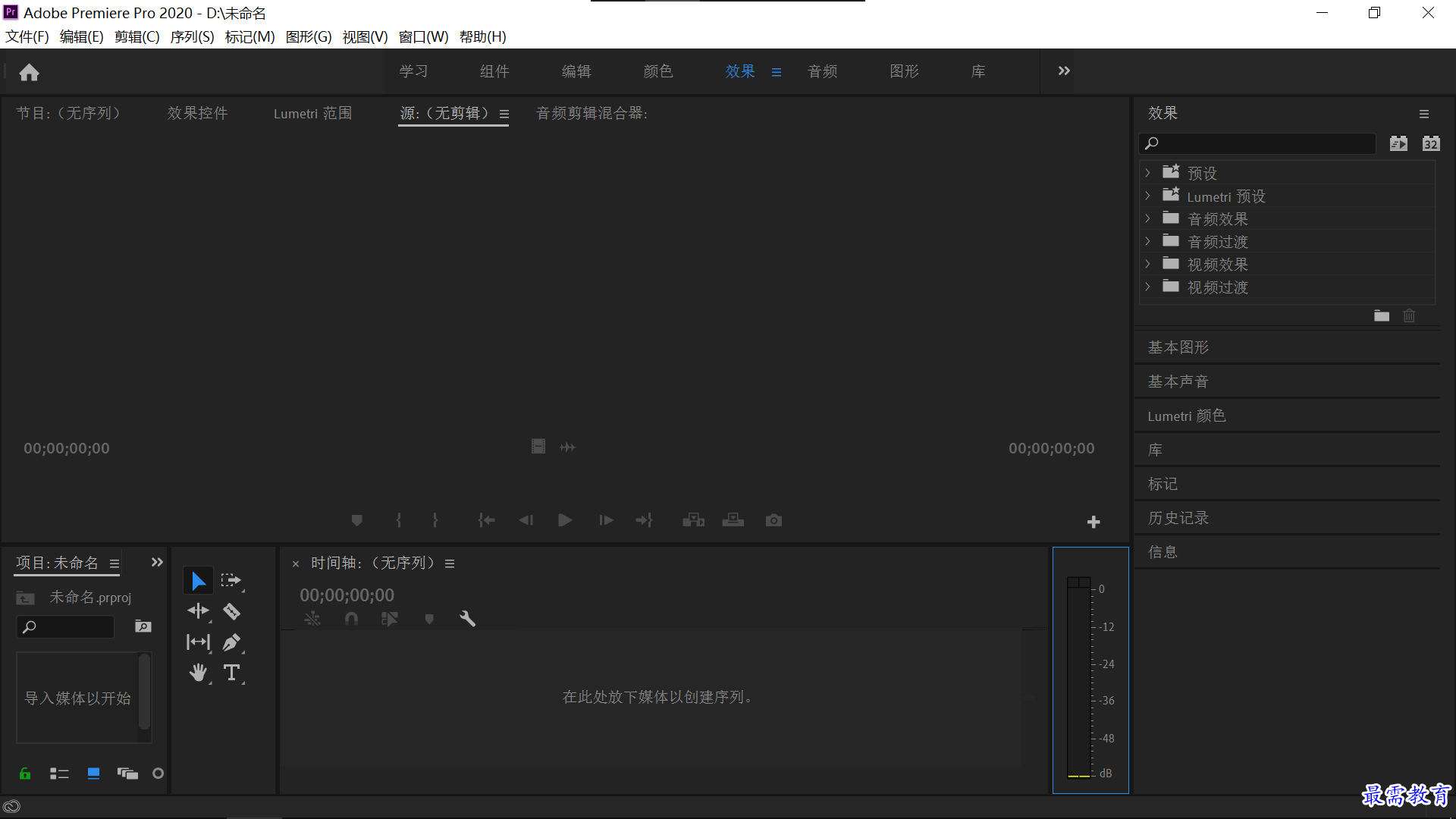Open the source monitor button editor plus
Screen dimensions: 1456x819
(1094, 522)
